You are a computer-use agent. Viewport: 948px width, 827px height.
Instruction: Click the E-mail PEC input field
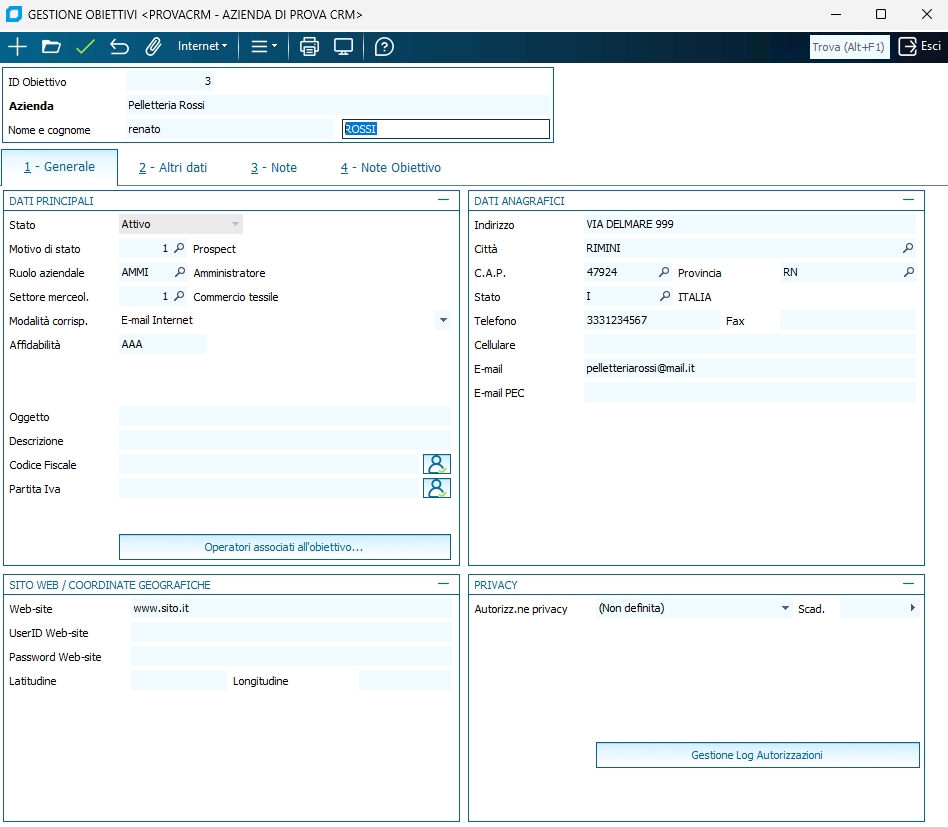tap(749, 393)
